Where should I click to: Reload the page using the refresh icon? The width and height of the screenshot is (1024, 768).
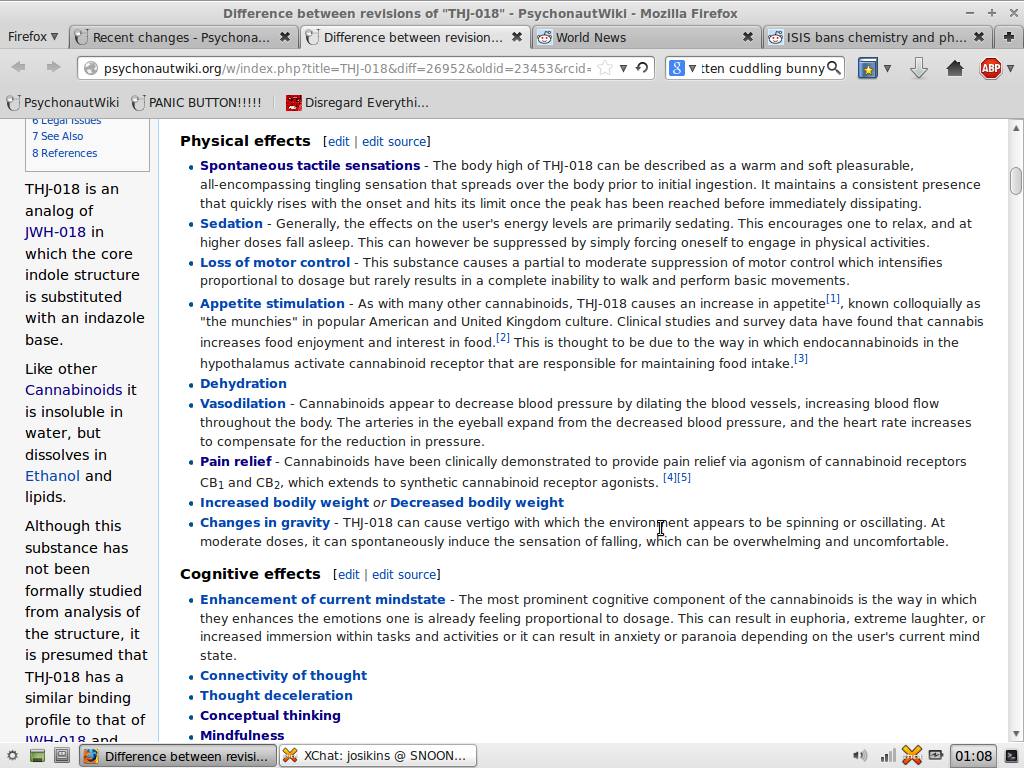click(x=642, y=68)
